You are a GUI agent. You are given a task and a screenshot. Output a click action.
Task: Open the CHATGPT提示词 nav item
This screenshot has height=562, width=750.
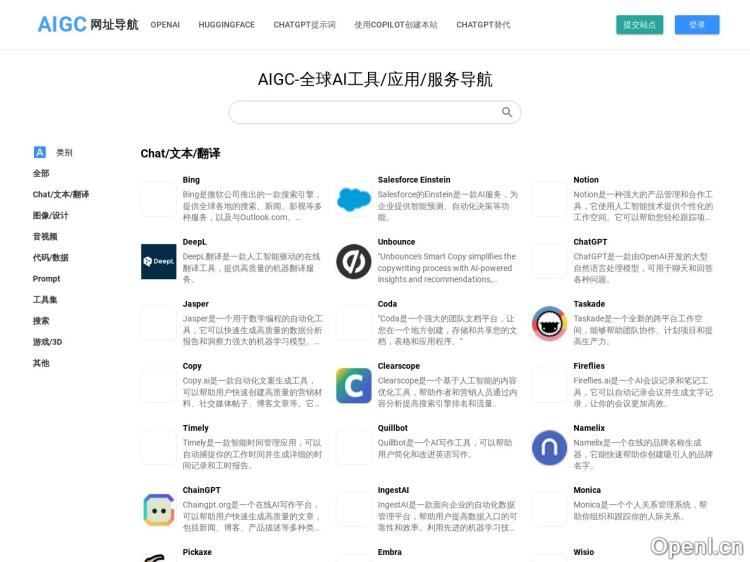click(x=304, y=25)
